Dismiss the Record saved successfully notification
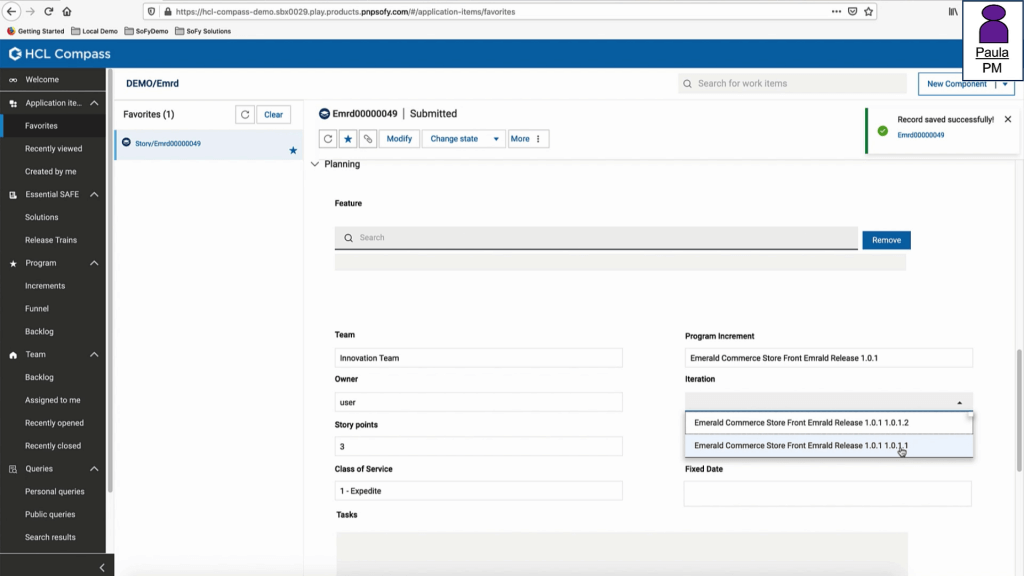Viewport: 1024px width, 576px height. [x=1007, y=119]
